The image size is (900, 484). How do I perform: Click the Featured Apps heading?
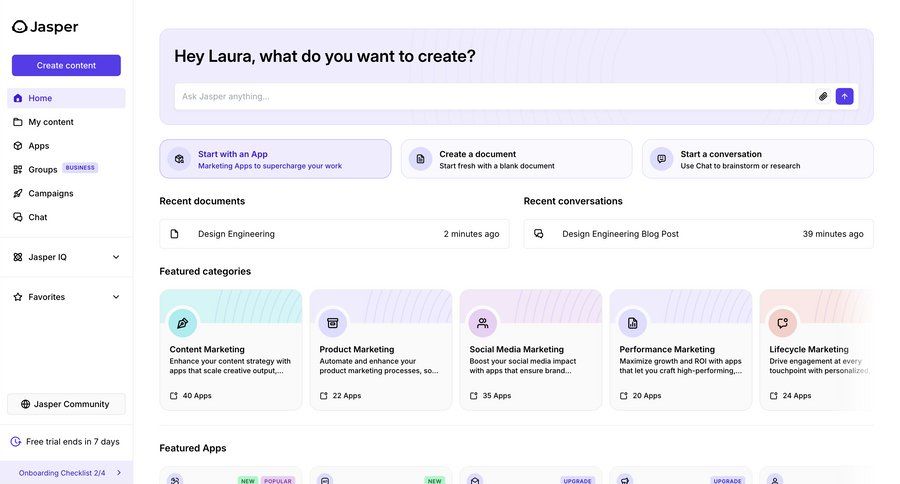tap(193, 448)
